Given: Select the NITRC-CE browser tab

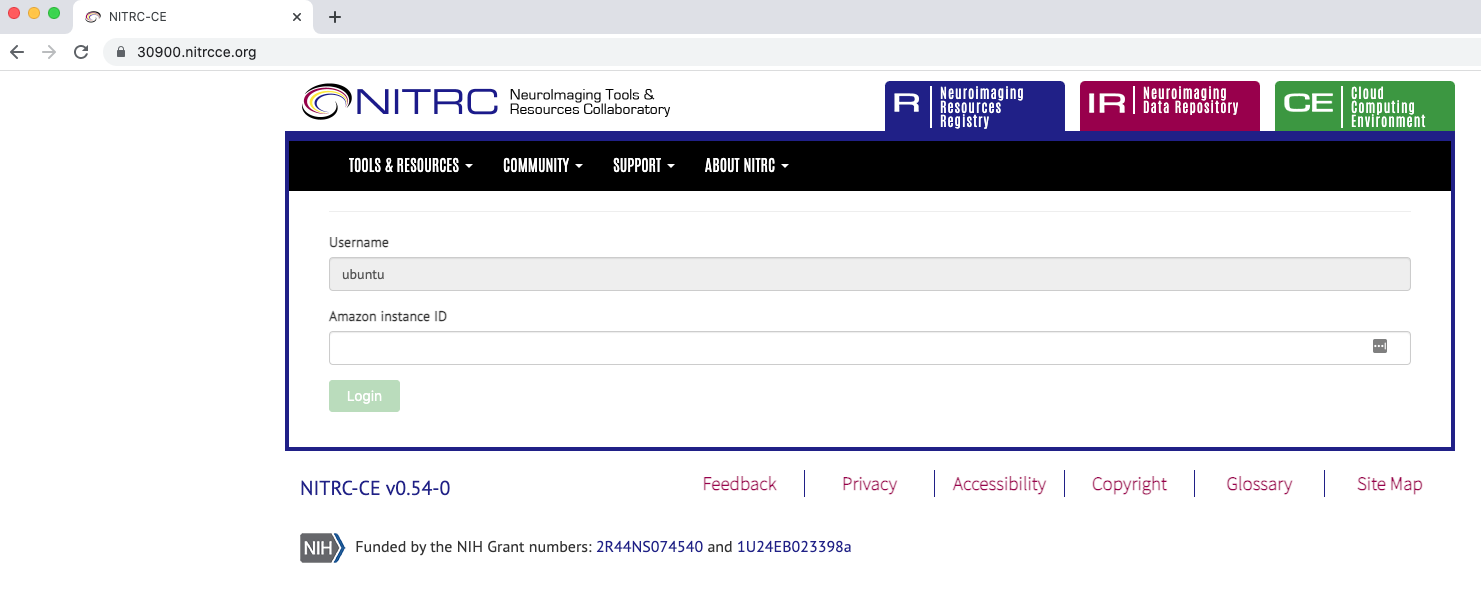Looking at the screenshot, I should pos(194,17).
